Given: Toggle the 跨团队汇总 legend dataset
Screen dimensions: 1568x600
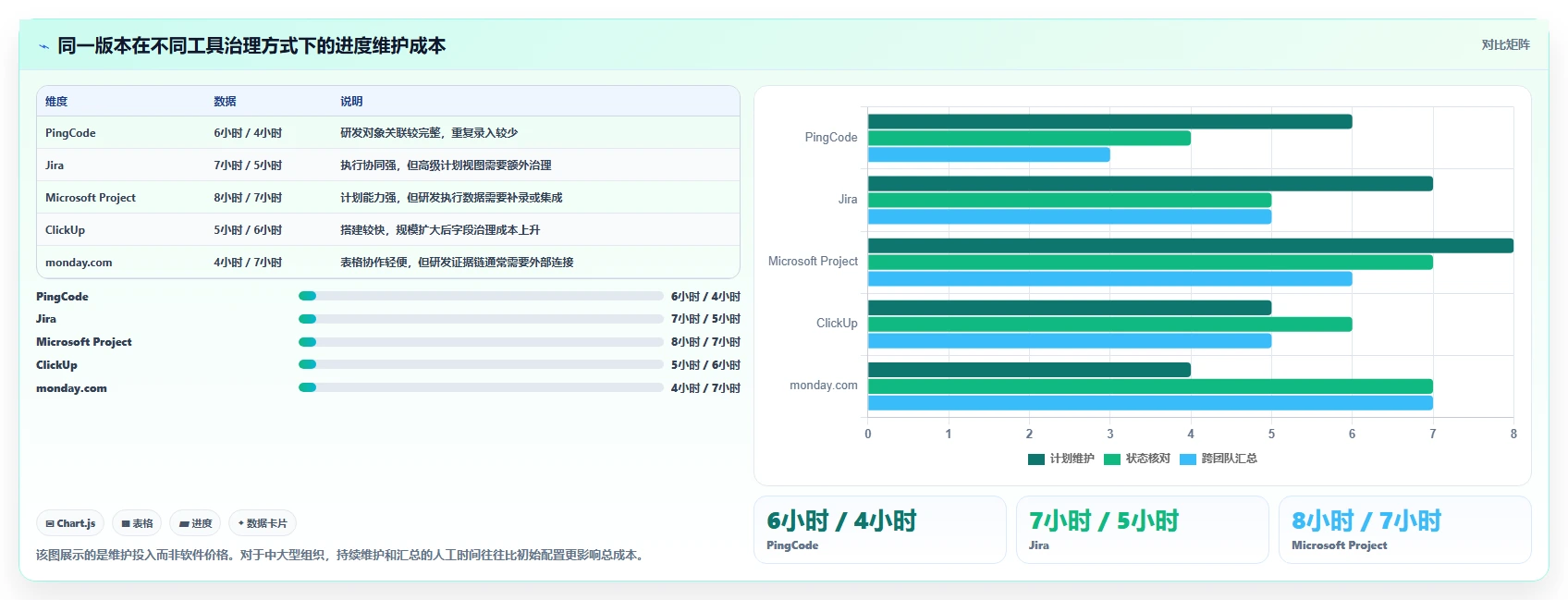Looking at the screenshot, I should (1219, 459).
